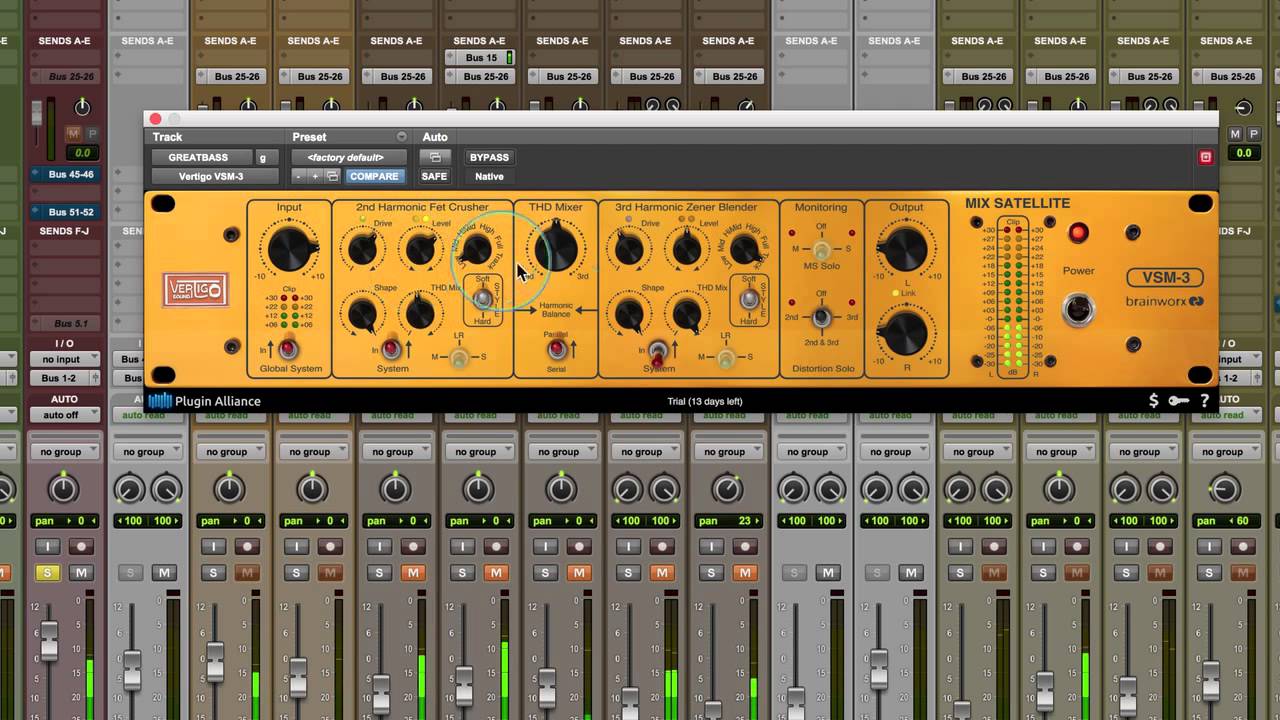The image size is (1280, 720).
Task: Toggle the VSM-3 Power switch
Action: pos(1078,309)
